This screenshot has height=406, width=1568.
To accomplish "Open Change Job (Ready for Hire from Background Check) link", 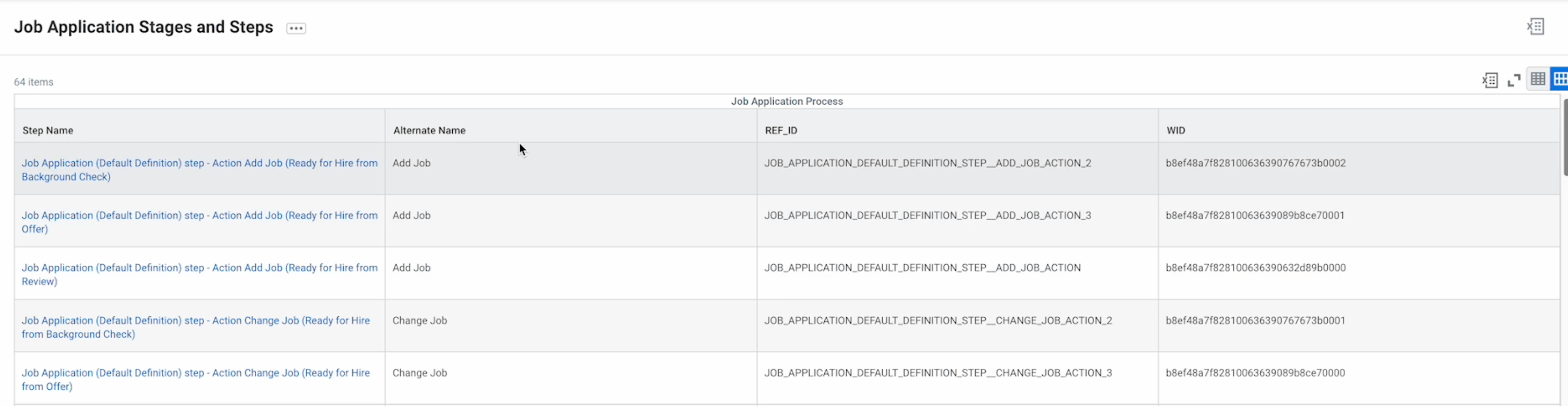I will 196,327.
